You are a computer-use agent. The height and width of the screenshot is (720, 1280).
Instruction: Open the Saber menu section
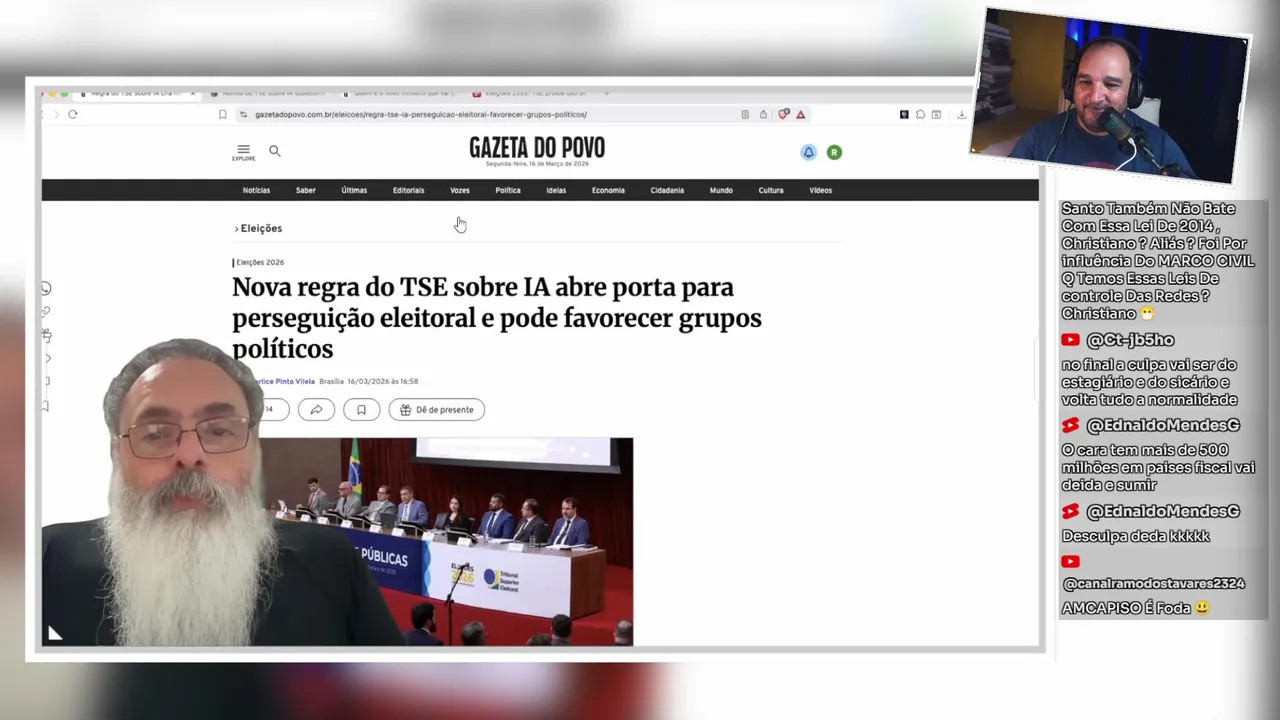305,190
